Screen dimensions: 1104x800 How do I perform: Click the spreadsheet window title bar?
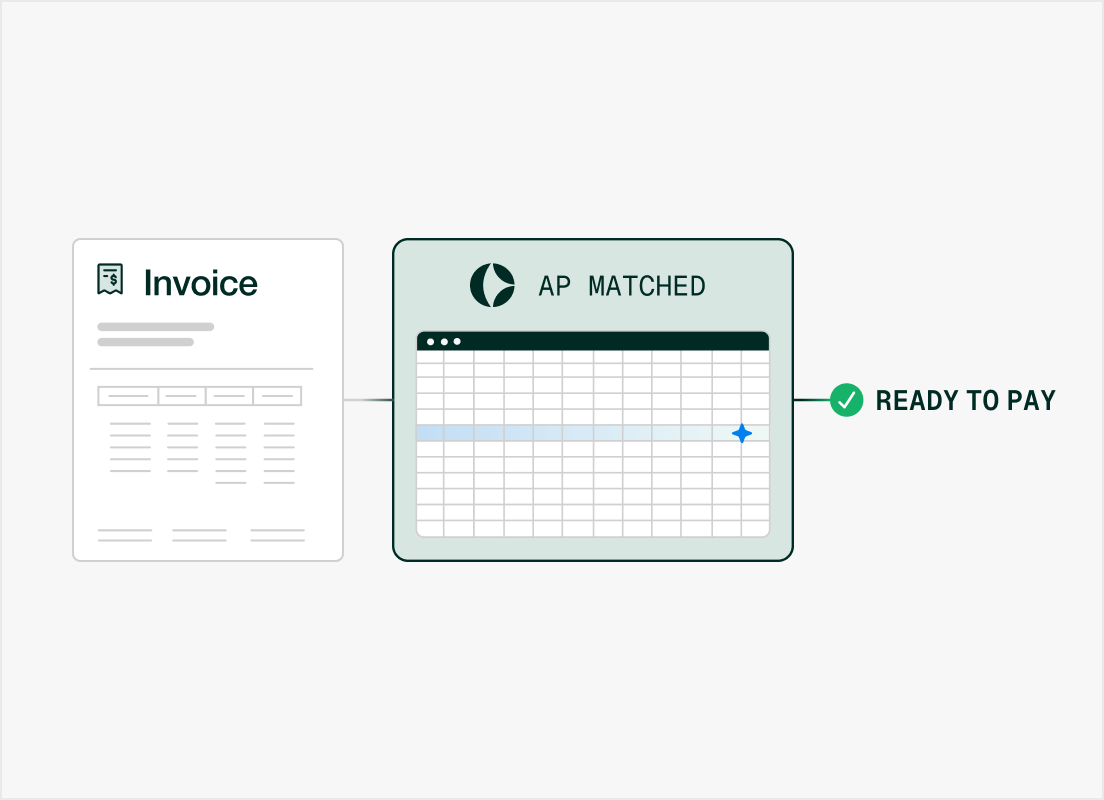click(x=593, y=341)
